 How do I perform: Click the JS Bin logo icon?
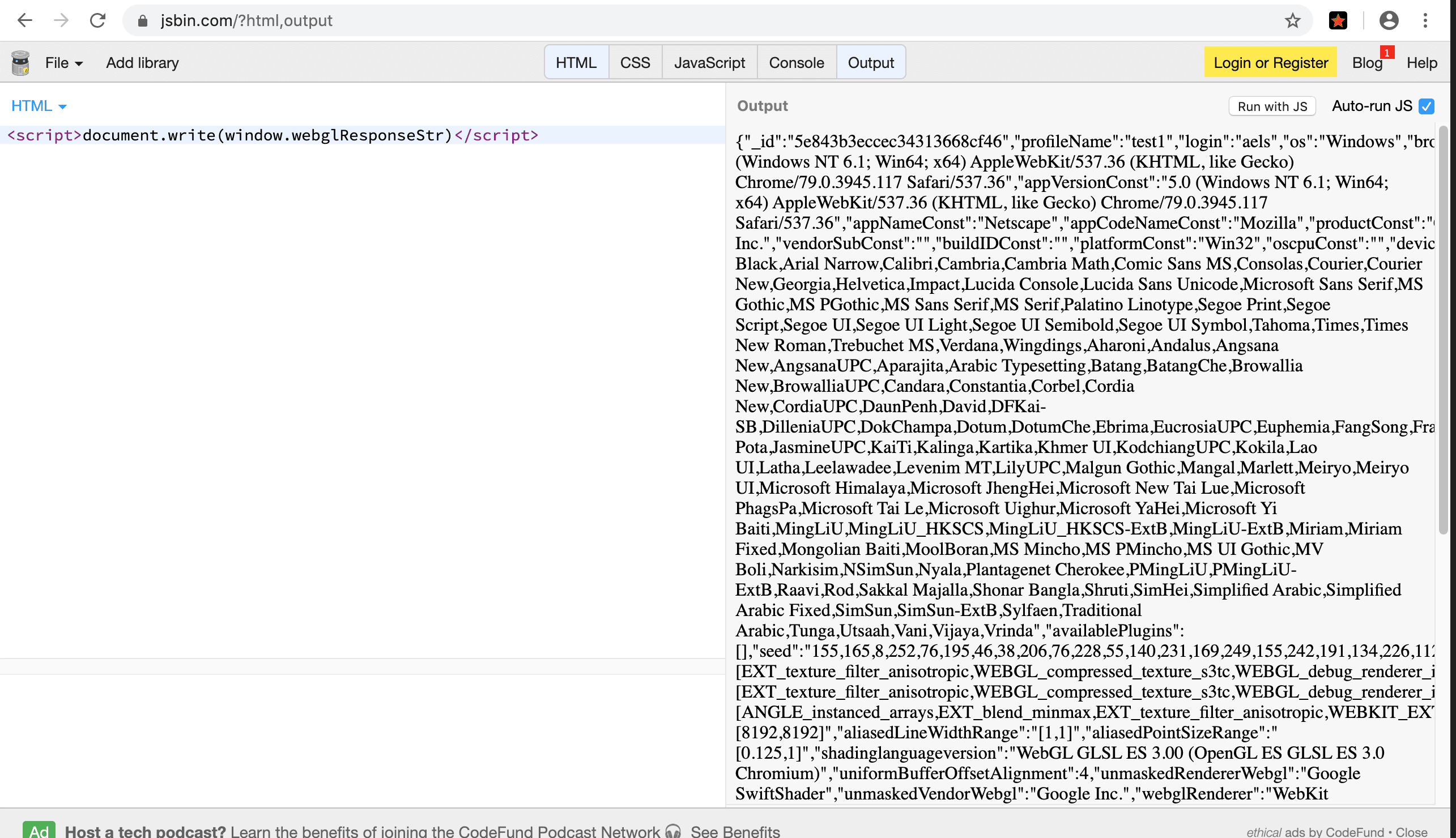click(x=21, y=63)
